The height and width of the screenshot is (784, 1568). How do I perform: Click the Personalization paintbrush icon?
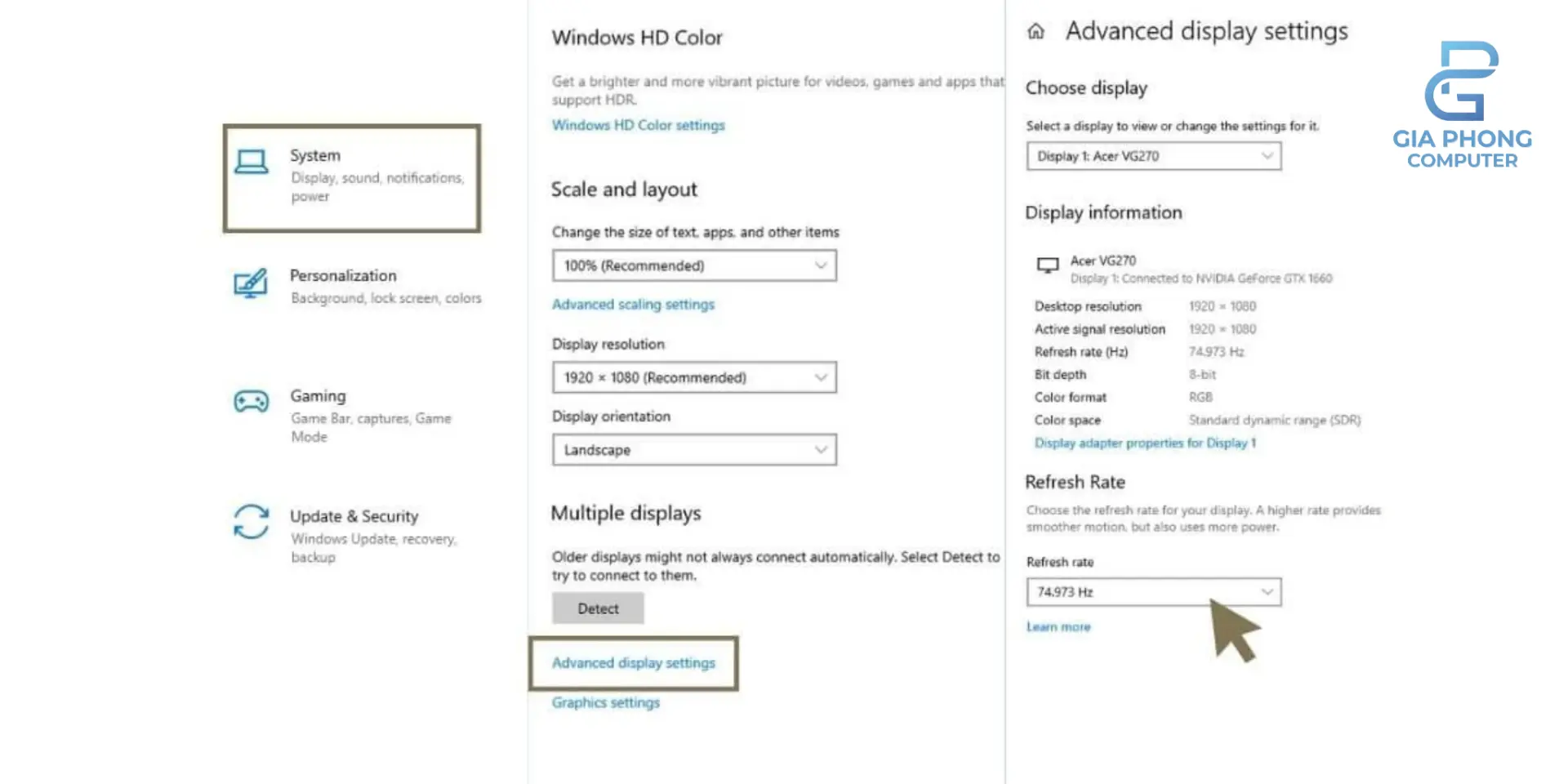pyautogui.click(x=251, y=283)
